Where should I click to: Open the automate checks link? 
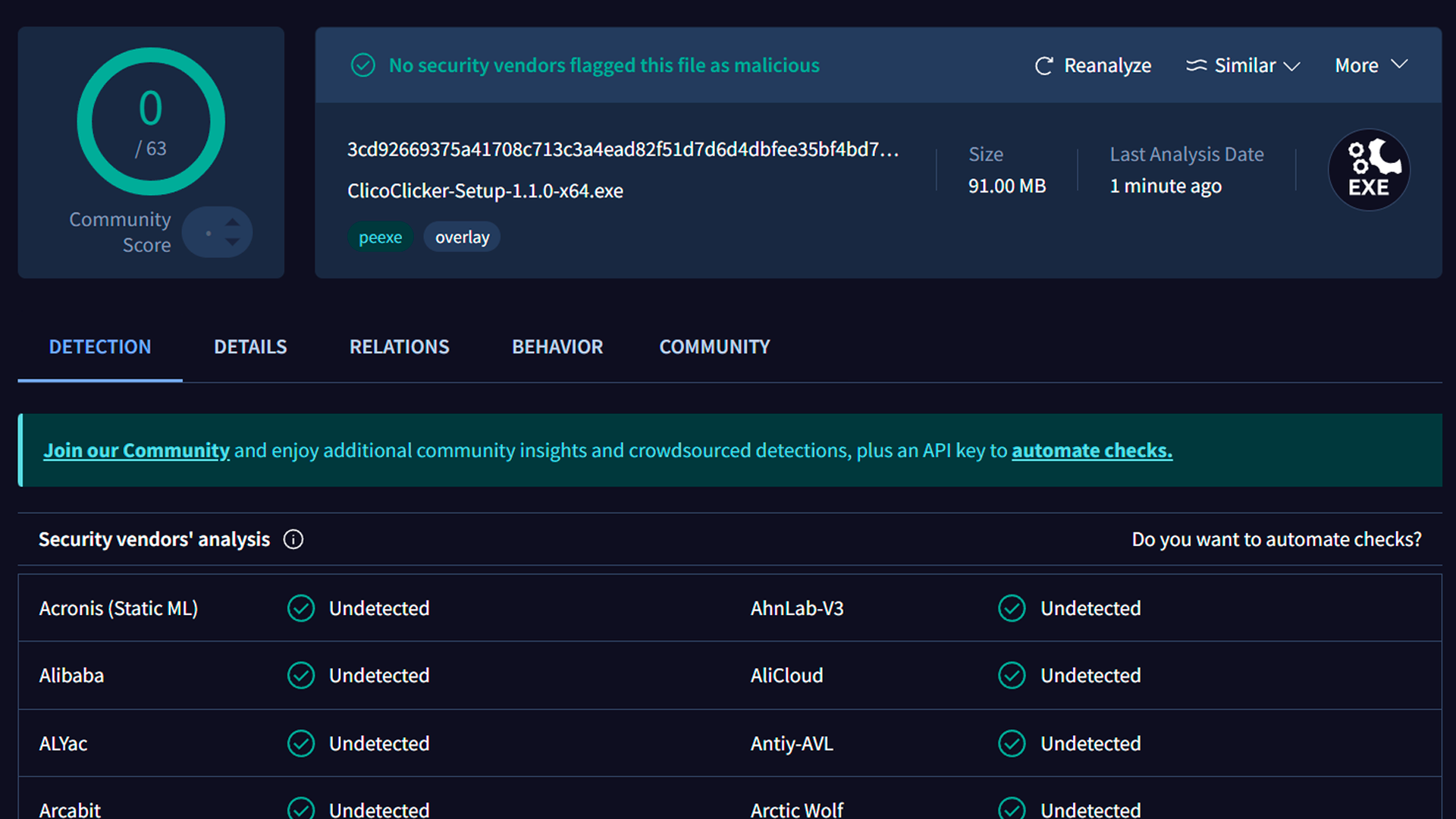coord(1091,450)
